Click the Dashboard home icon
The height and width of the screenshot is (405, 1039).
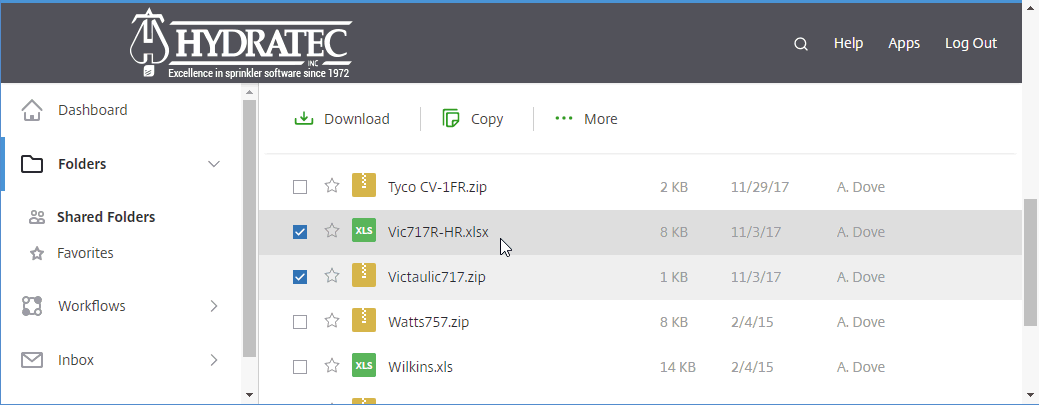click(x=32, y=110)
